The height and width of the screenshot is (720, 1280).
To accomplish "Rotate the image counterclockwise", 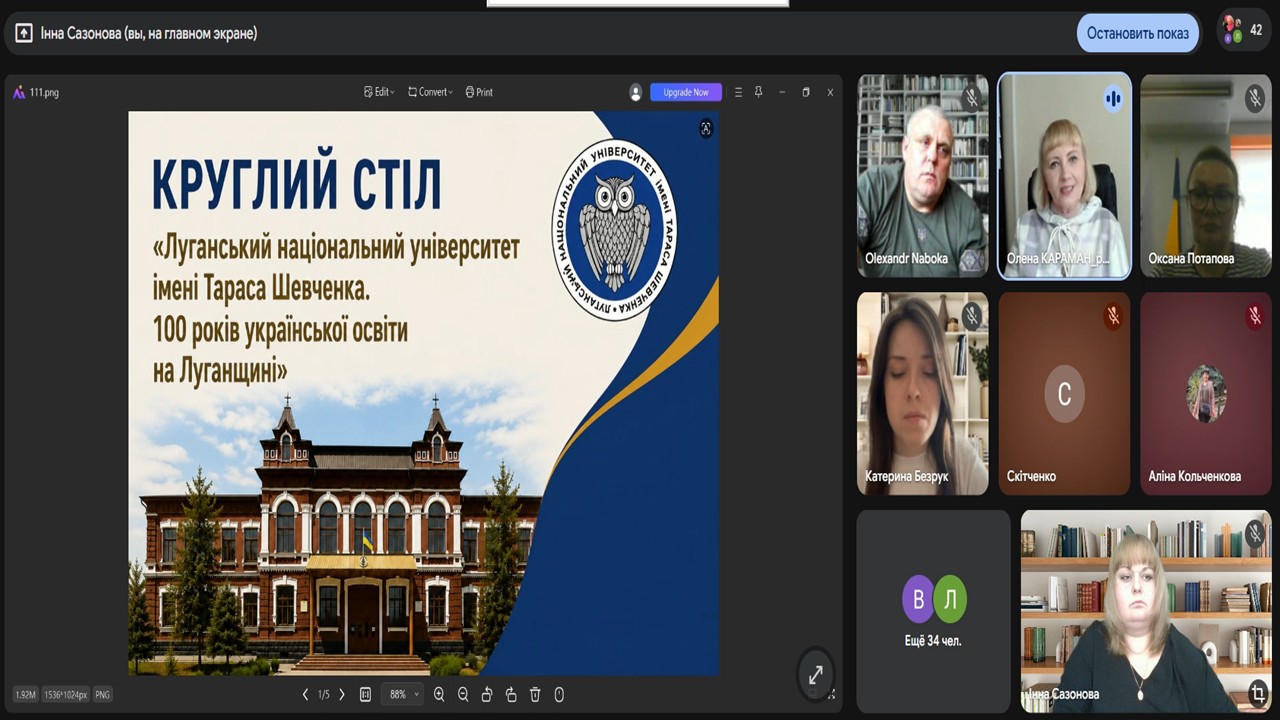I will [487, 694].
